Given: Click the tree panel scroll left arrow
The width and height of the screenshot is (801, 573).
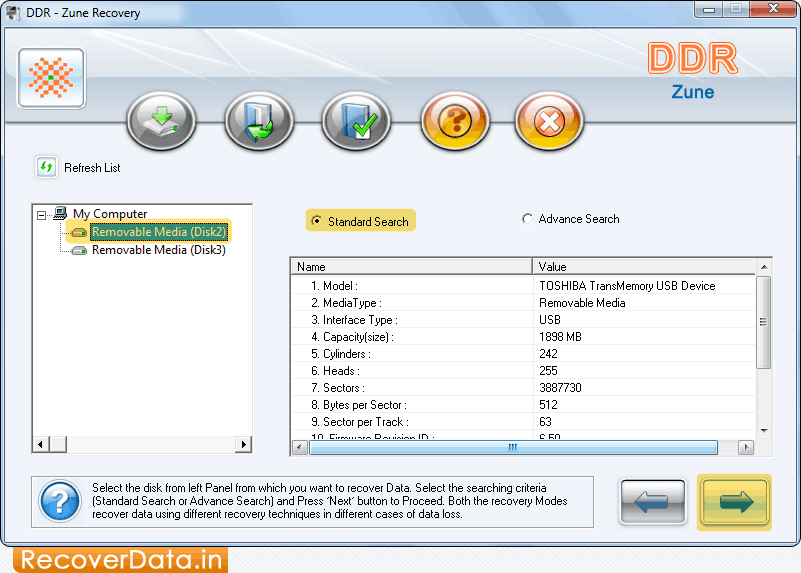Looking at the screenshot, I should (x=41, y=444).
